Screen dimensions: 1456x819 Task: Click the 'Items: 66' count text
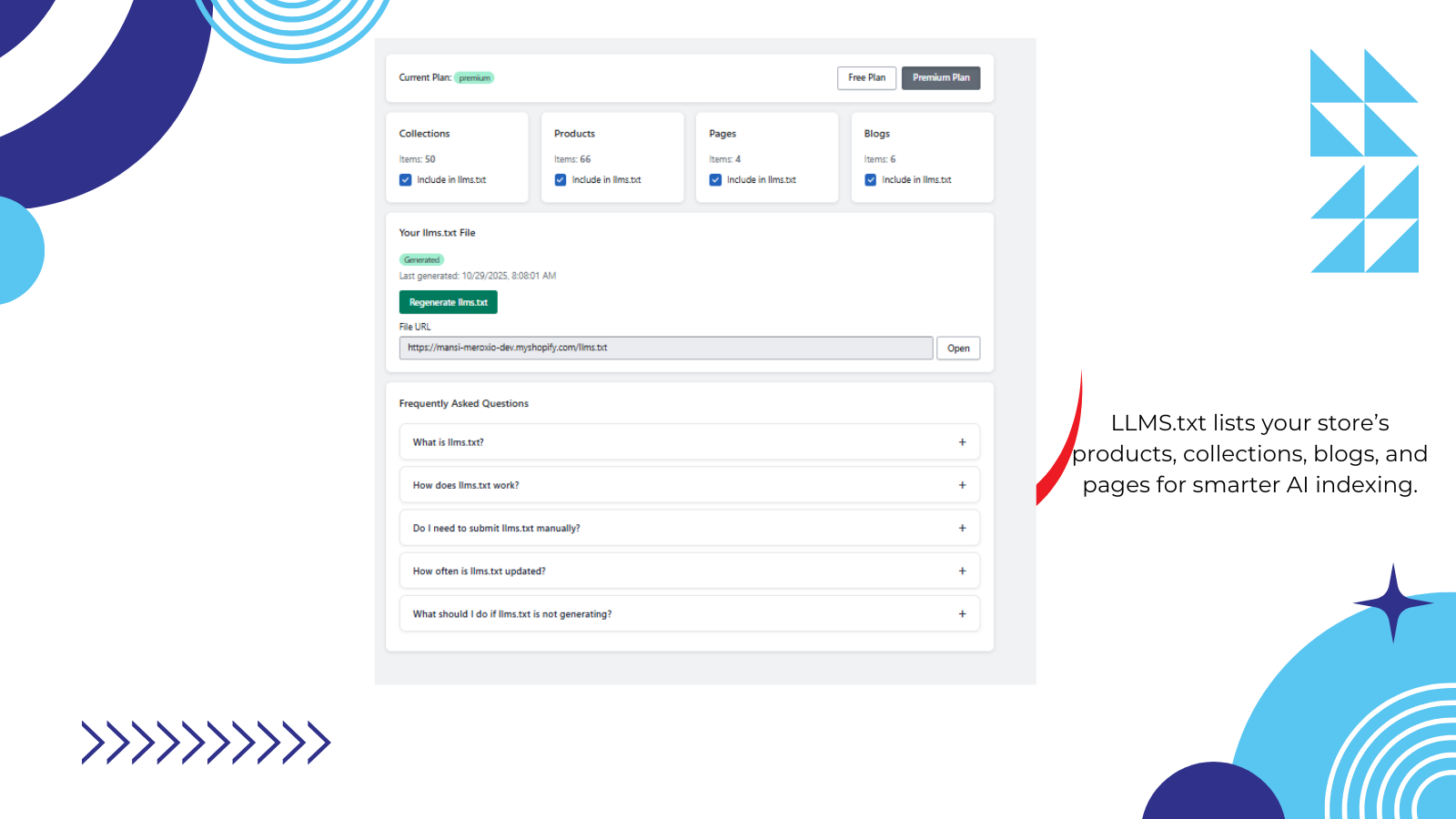coord(572,159)
